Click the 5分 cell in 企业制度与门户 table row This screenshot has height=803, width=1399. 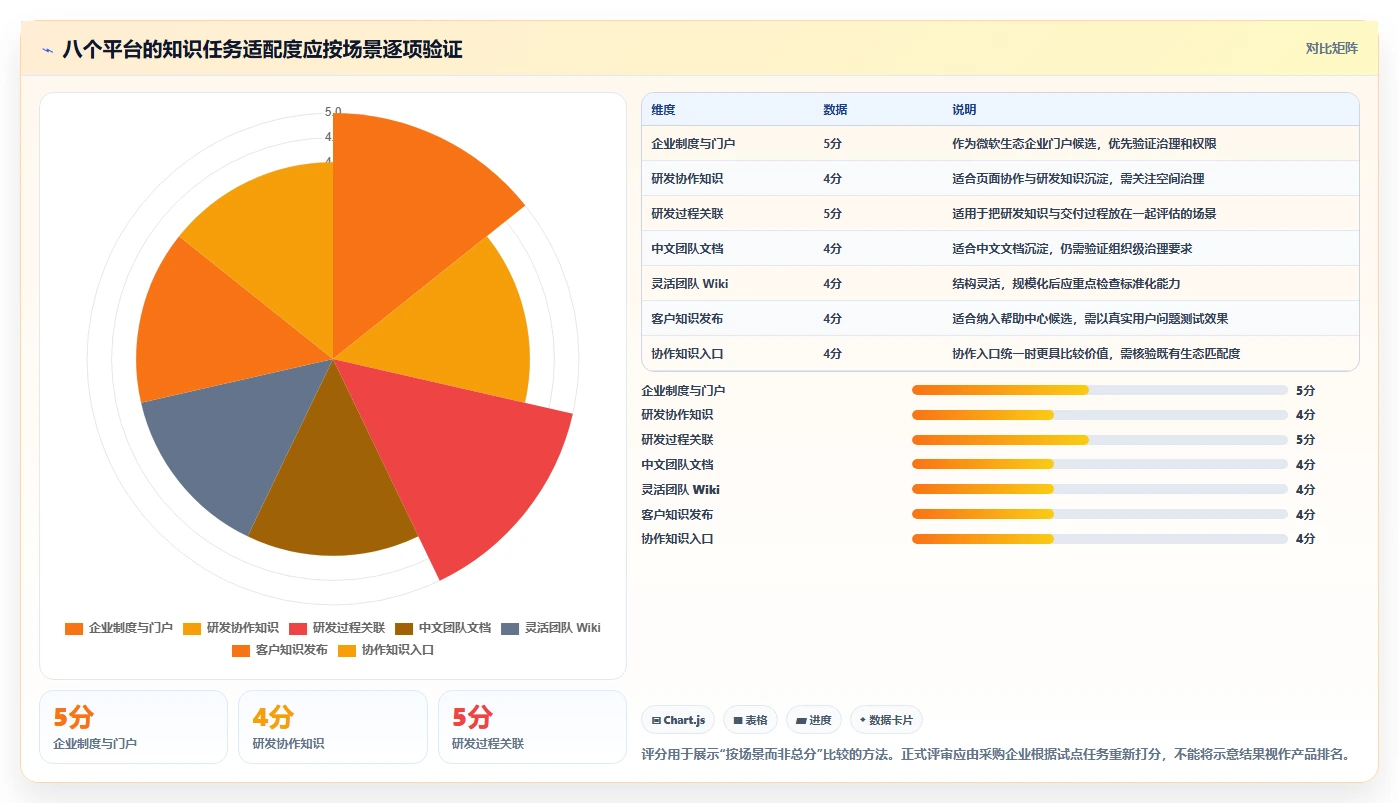[x=832, y=144]
